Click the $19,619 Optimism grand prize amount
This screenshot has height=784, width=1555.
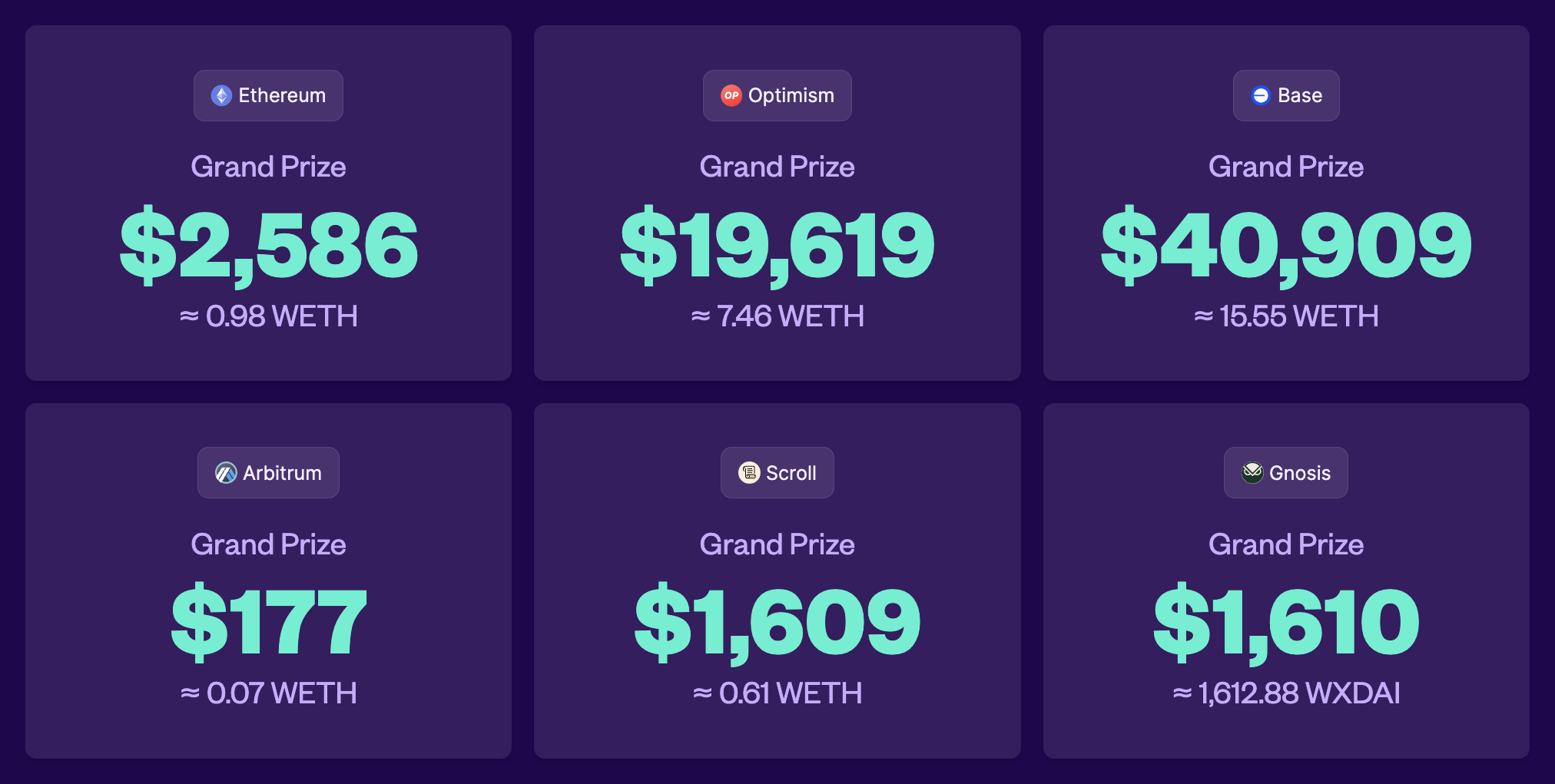point(777,246)
